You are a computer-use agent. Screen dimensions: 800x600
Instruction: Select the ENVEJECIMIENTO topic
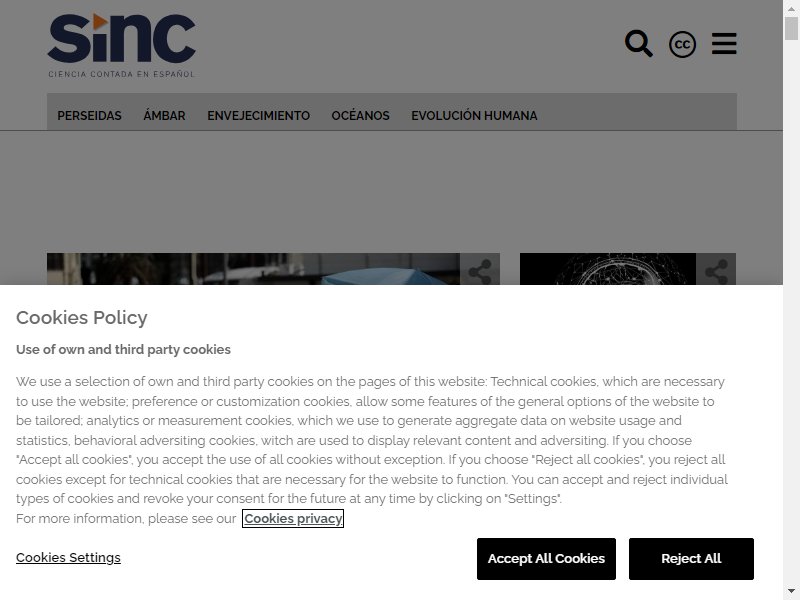(259, 116)
